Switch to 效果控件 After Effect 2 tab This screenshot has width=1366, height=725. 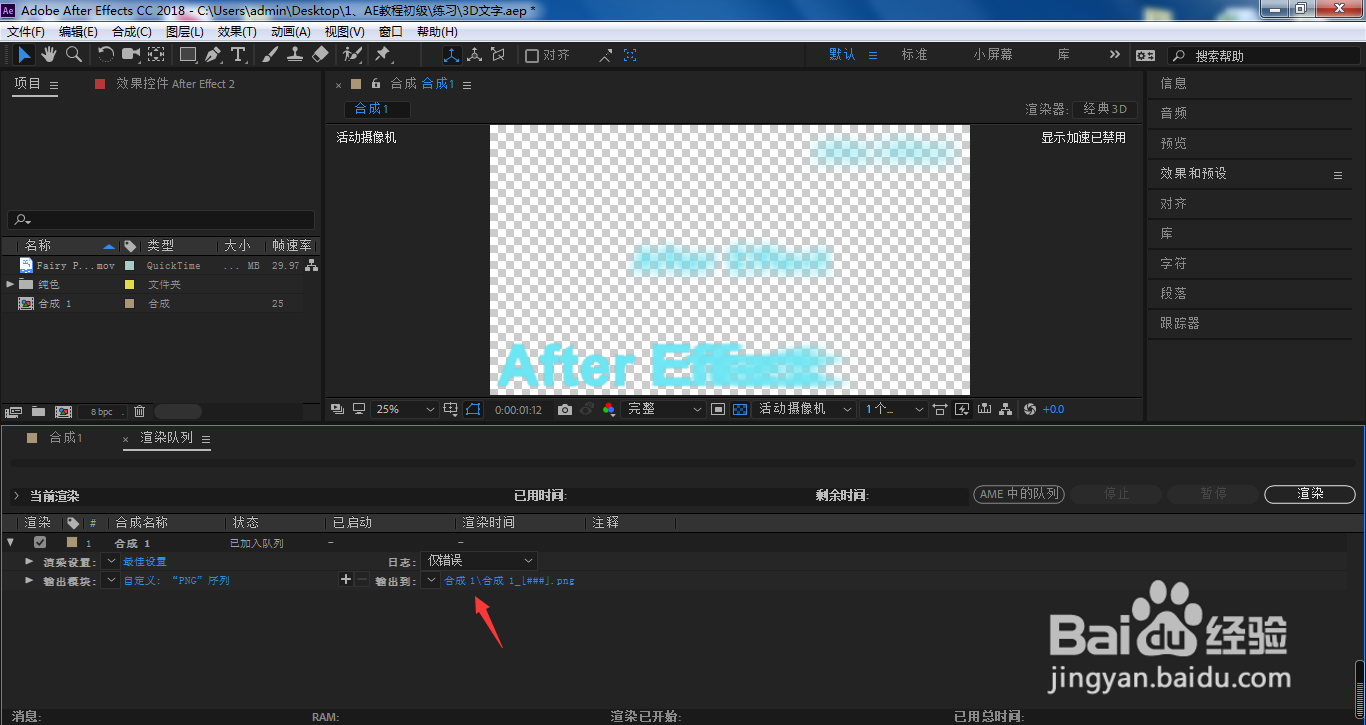175,84
